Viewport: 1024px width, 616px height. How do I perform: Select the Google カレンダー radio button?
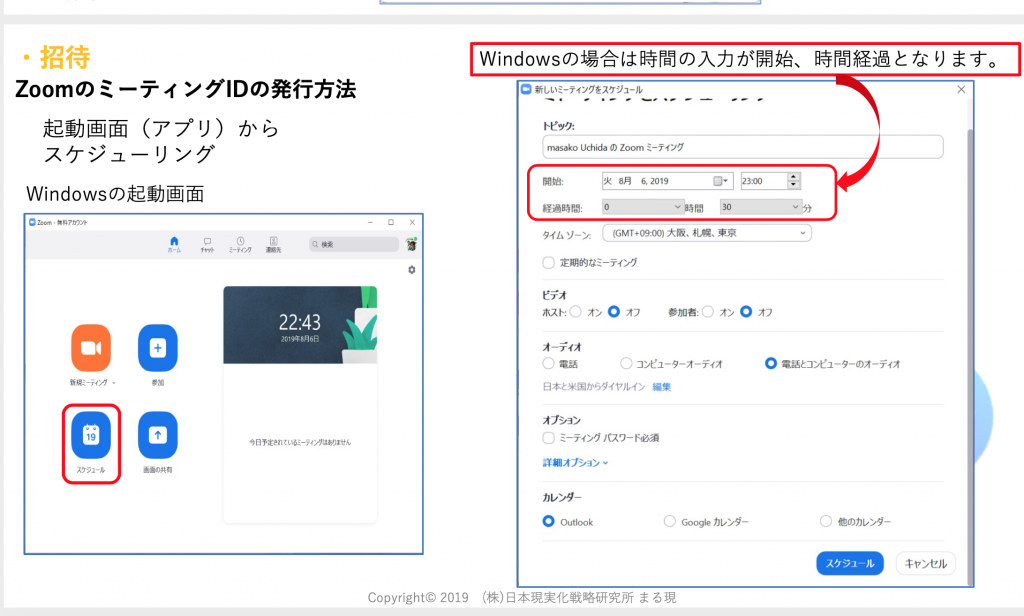tap(669, 521)
